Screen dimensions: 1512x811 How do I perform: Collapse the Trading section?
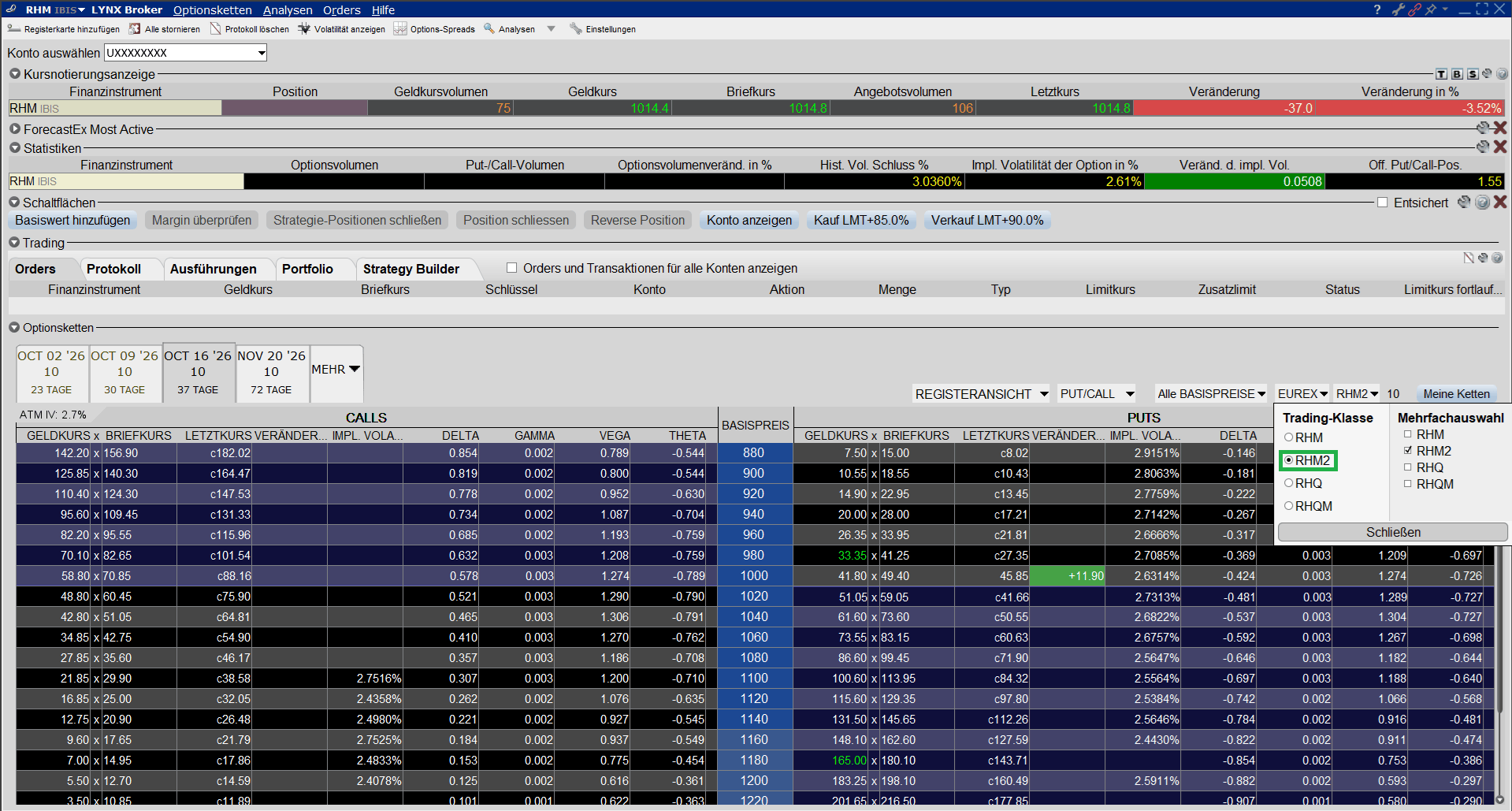pos(14,242)
